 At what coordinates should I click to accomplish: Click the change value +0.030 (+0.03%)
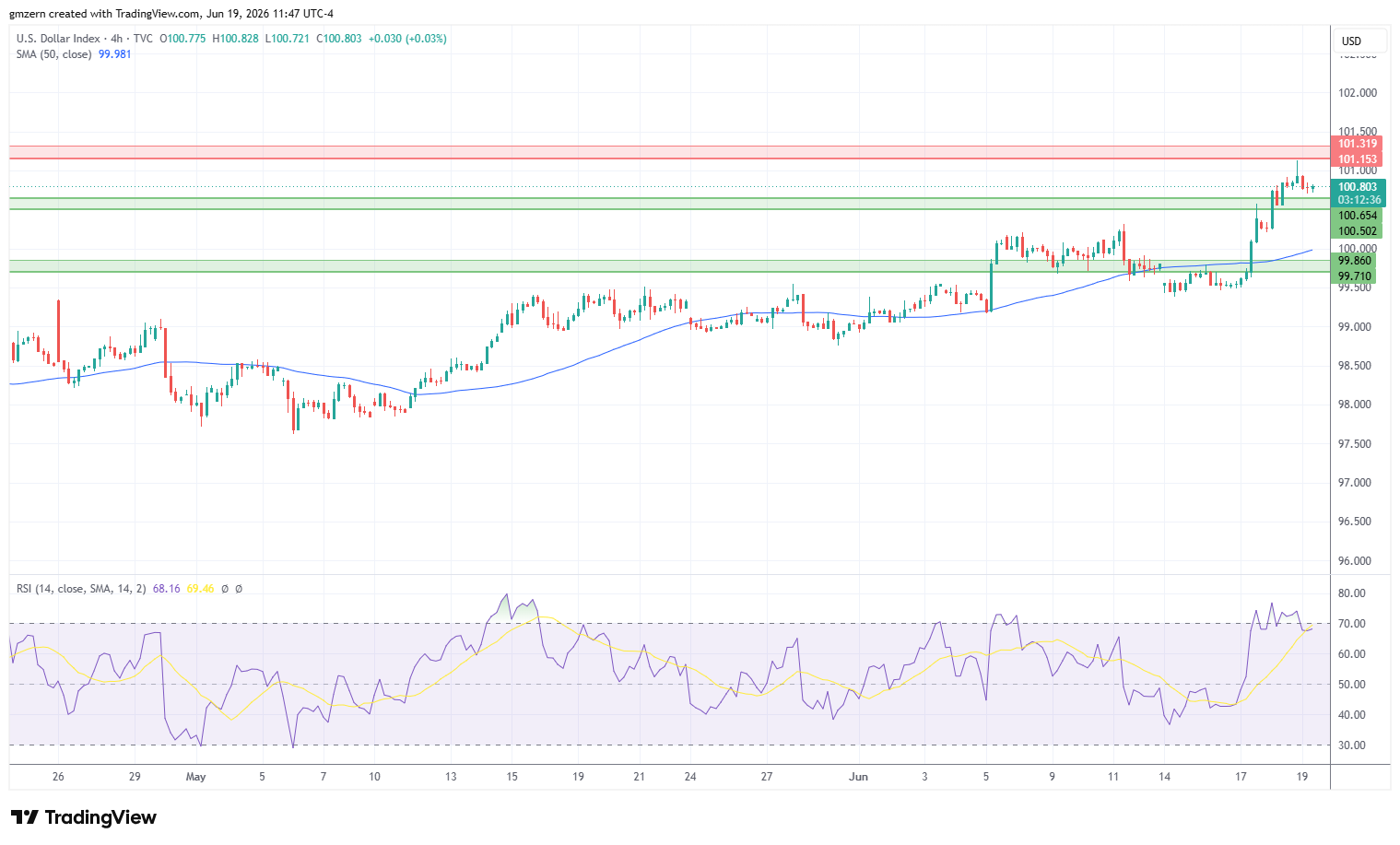click(407, 39)
